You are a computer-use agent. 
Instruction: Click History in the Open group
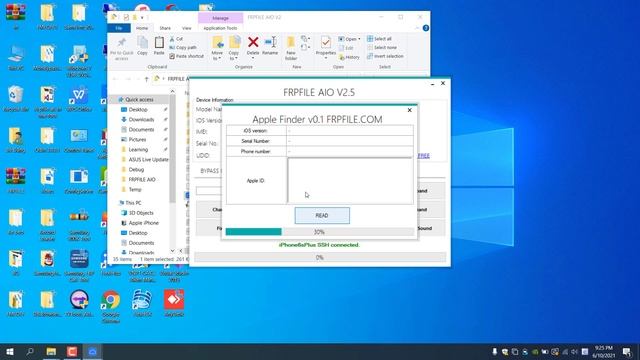pyautogui.click(x=349, y=57)
